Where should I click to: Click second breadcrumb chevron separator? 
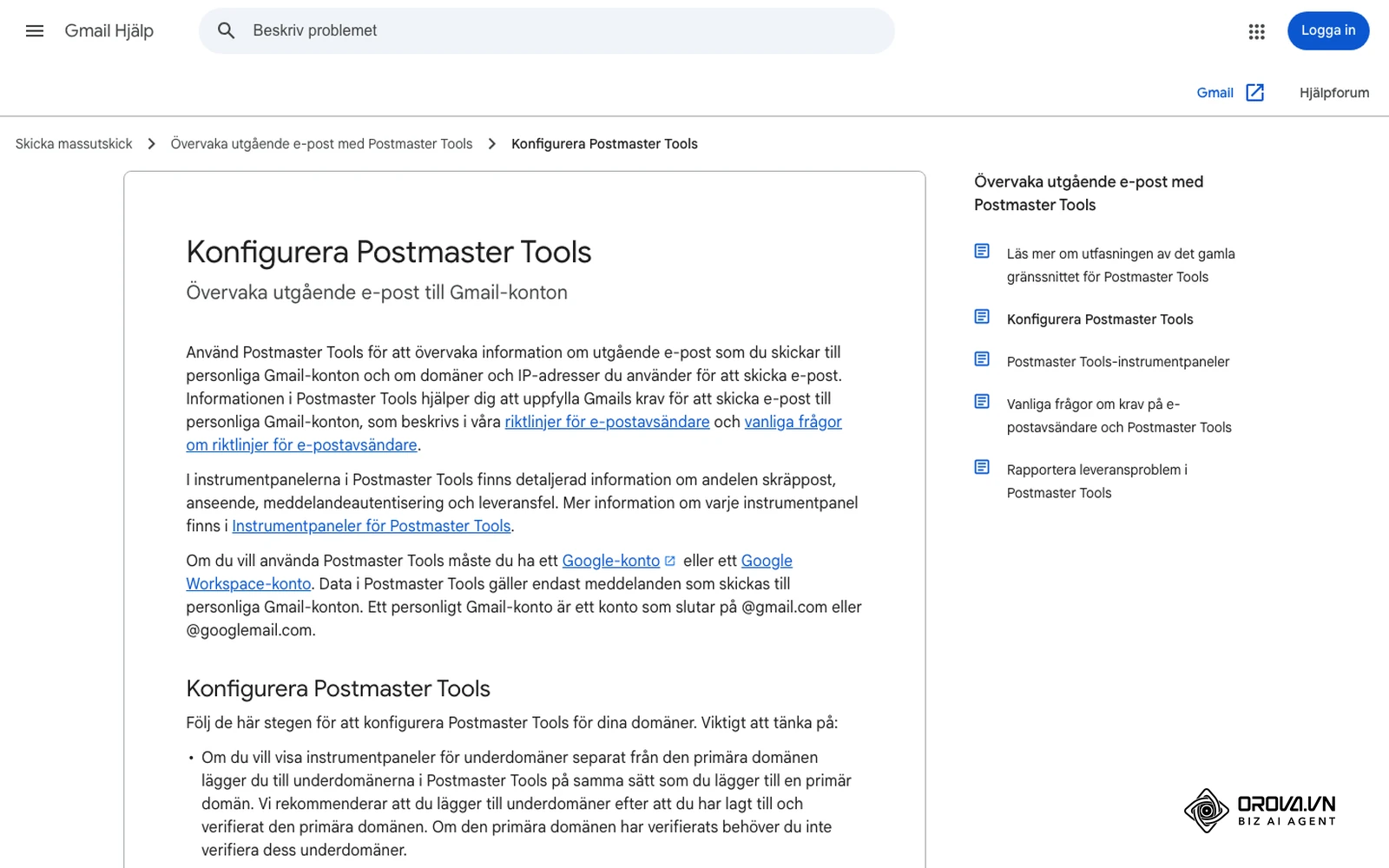[492, 144]
